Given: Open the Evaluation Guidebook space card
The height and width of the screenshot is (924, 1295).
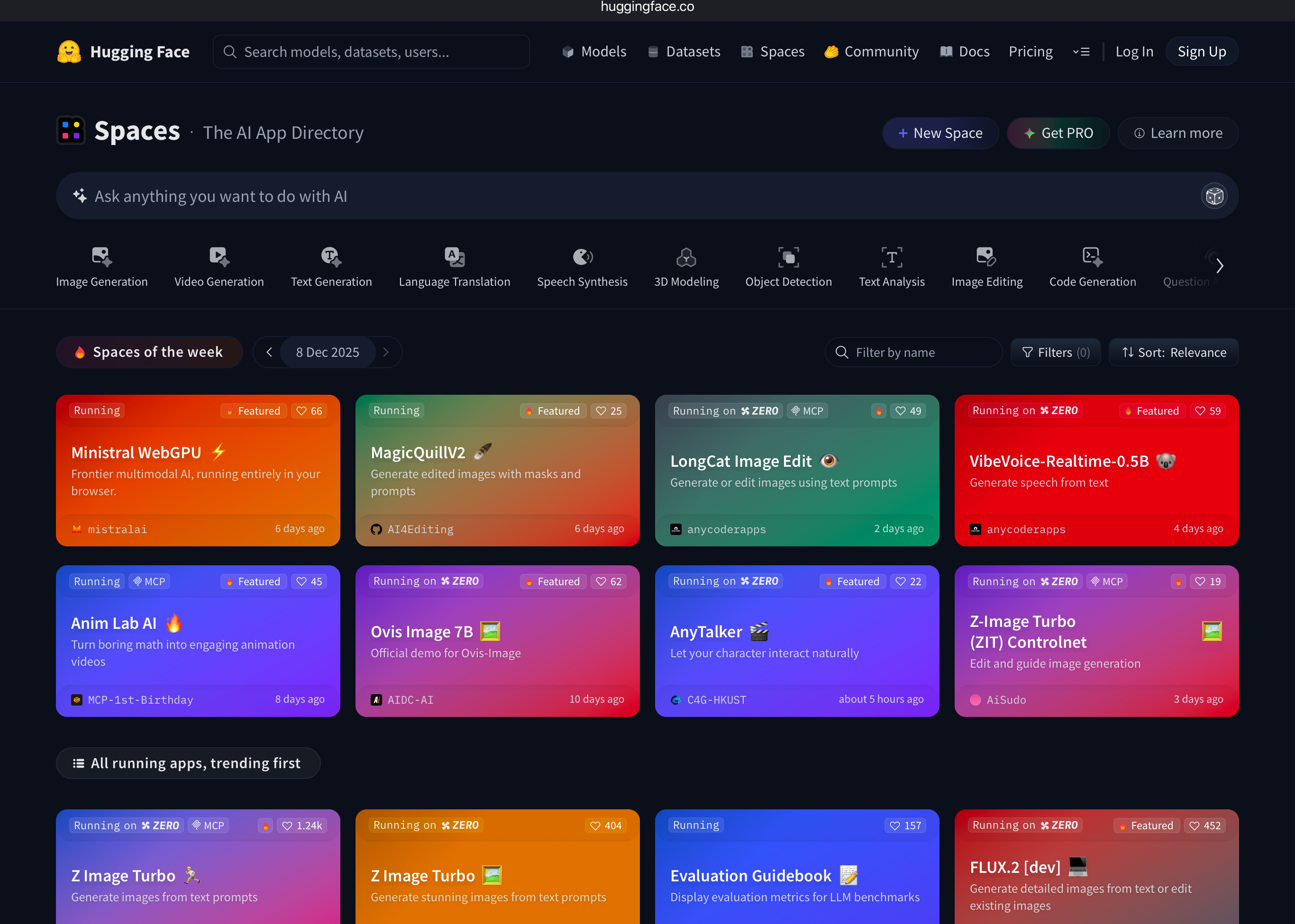Looking at the screenshot, I should pos(797,867).
